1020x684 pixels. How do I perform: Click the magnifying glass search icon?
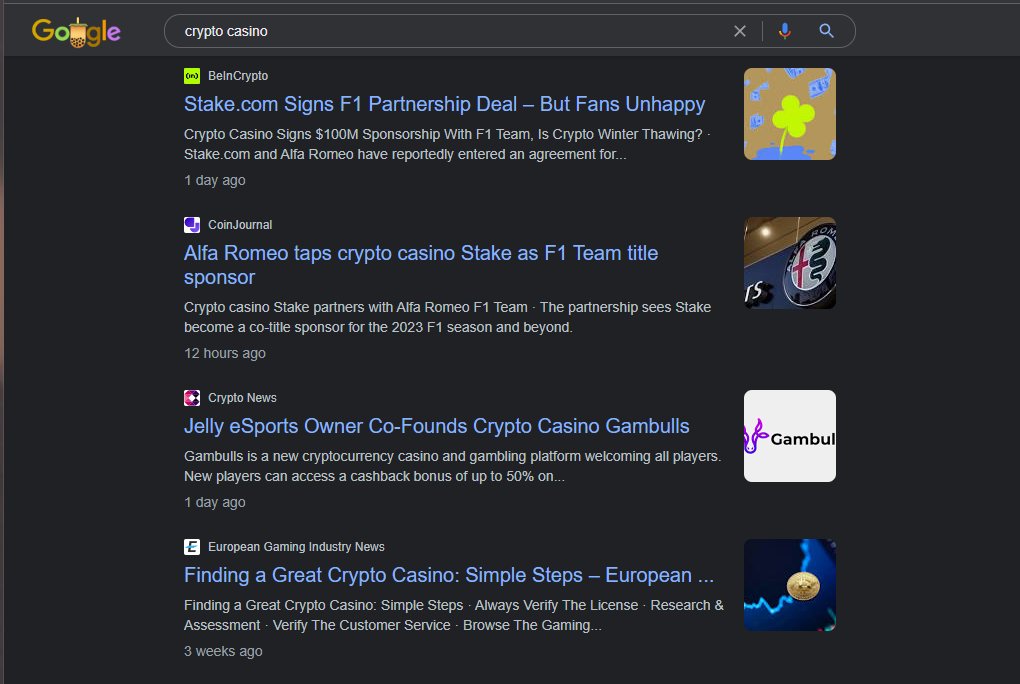825,30
